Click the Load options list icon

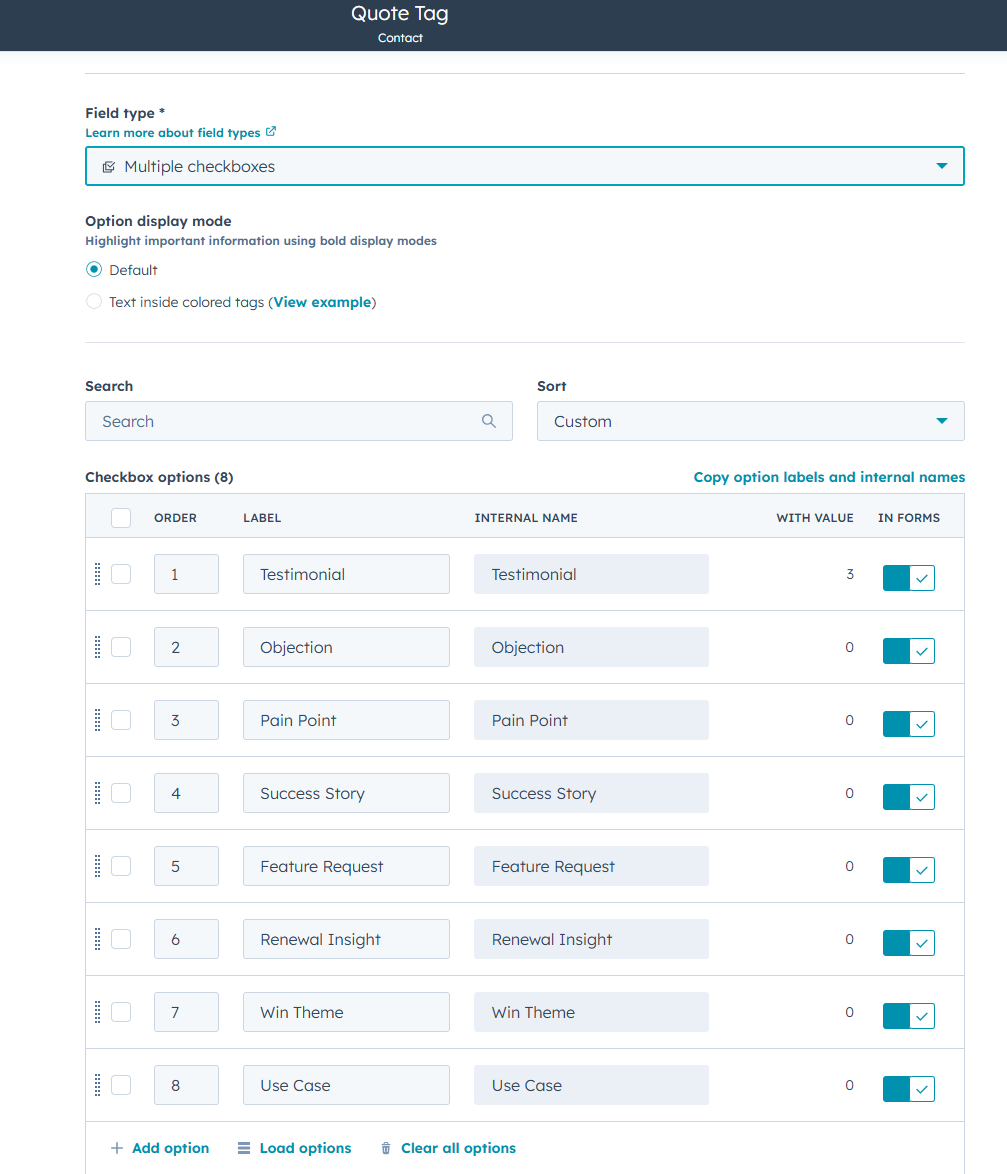tap(244, 1148)
